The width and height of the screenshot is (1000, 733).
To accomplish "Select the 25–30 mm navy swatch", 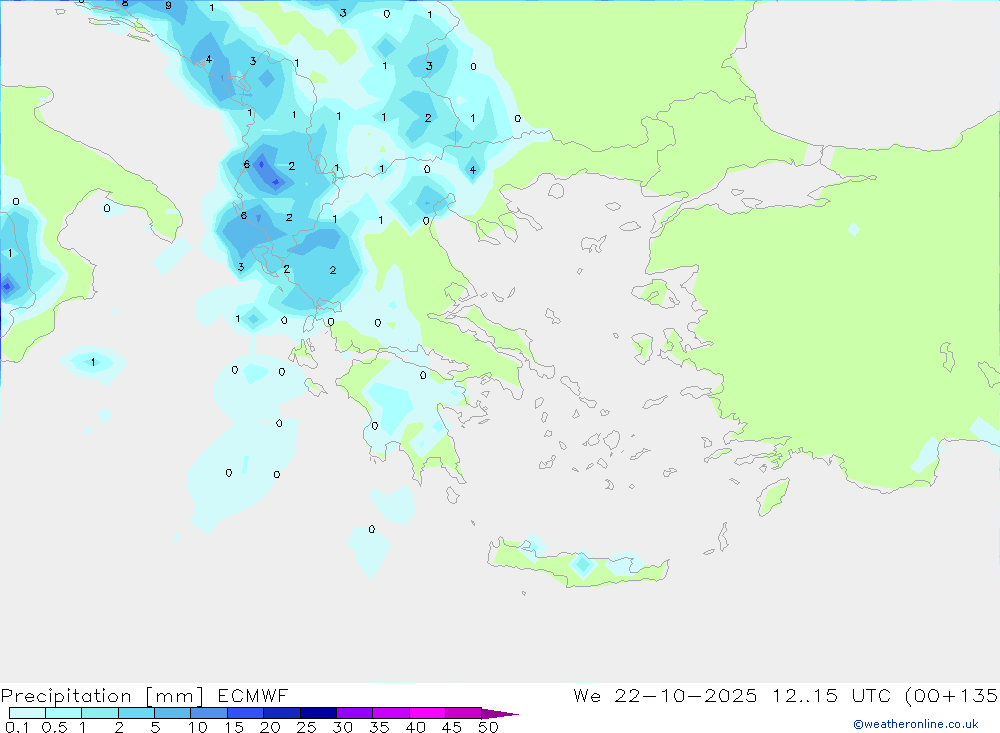I will (x=318, y=713).
